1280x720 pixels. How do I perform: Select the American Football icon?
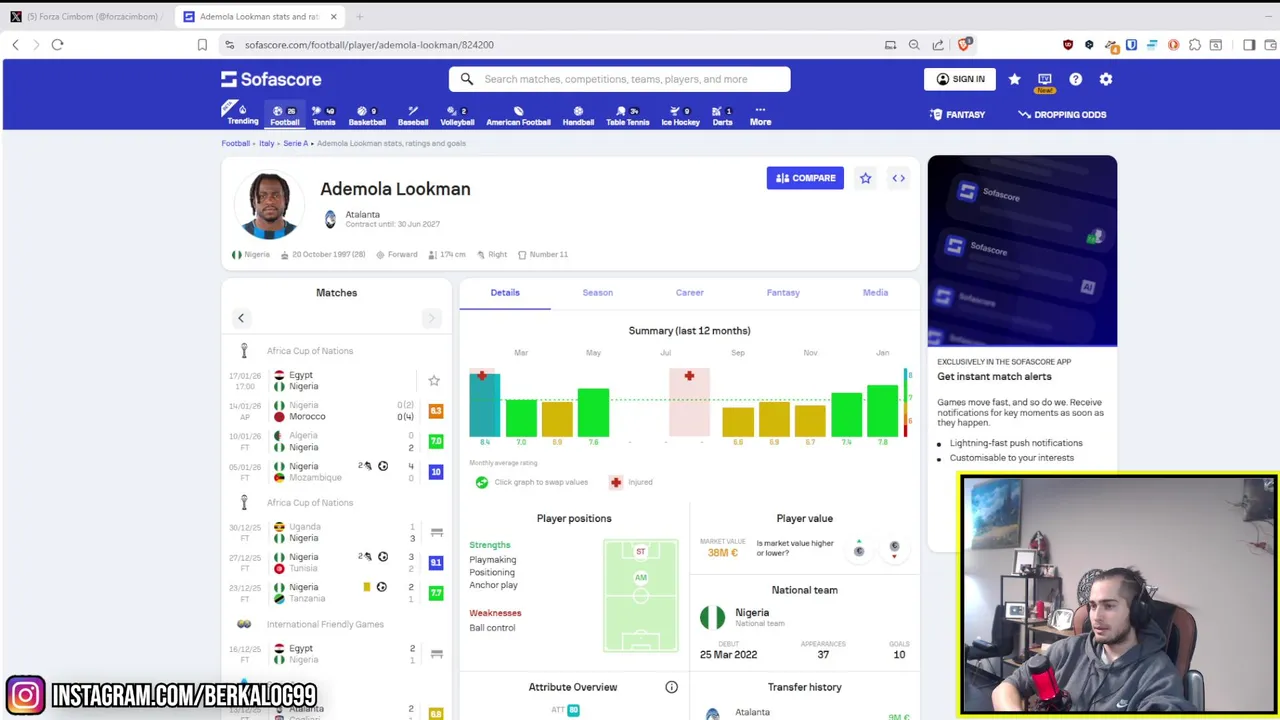coord(518,115)
